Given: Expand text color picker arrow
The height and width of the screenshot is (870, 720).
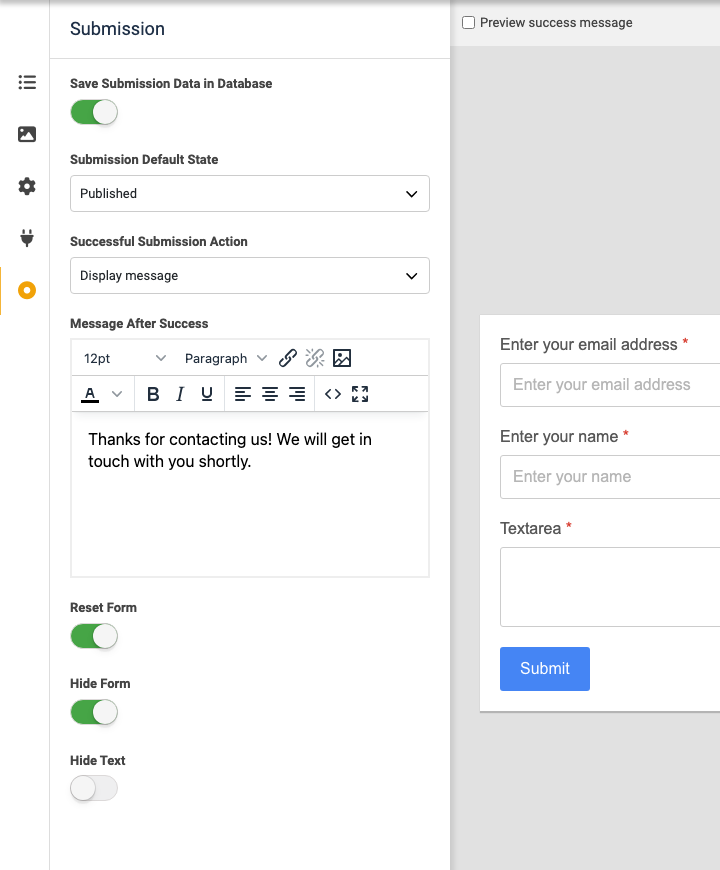Looking at the screenshot, I should (116, 394).
